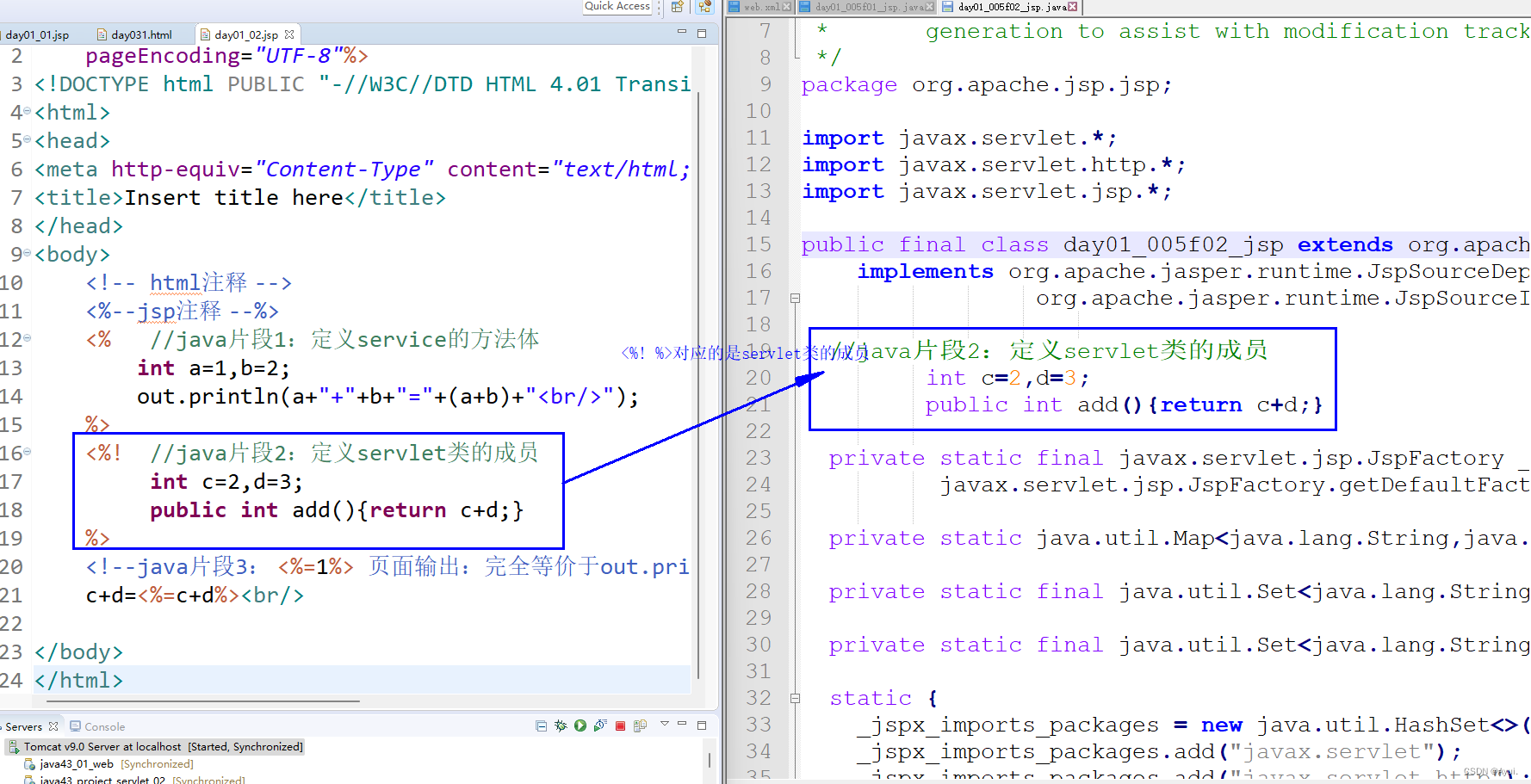Image resolution: width=1531 pixels, height=784 pixels.
Task: Collapse the scriptlet fold on line 12
Action: [x=28, y=338]
